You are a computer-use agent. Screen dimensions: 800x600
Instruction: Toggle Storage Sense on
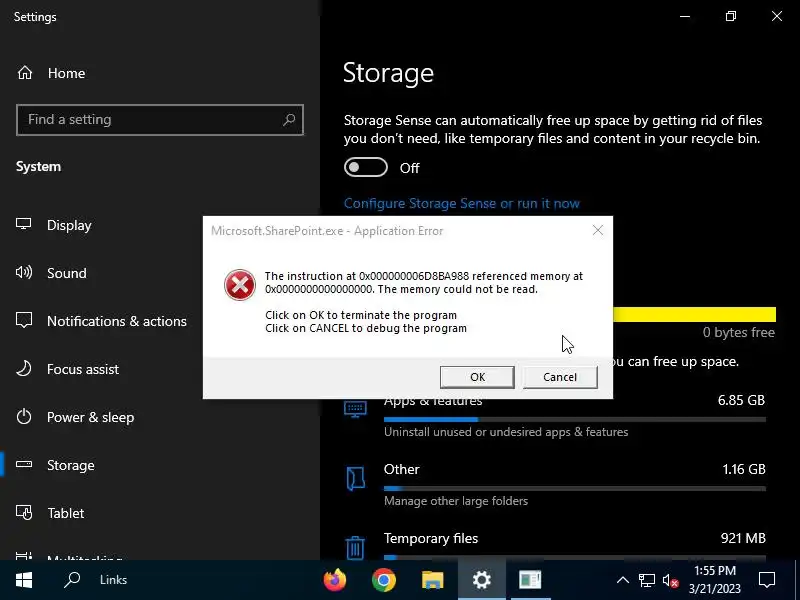click(366, 167)
